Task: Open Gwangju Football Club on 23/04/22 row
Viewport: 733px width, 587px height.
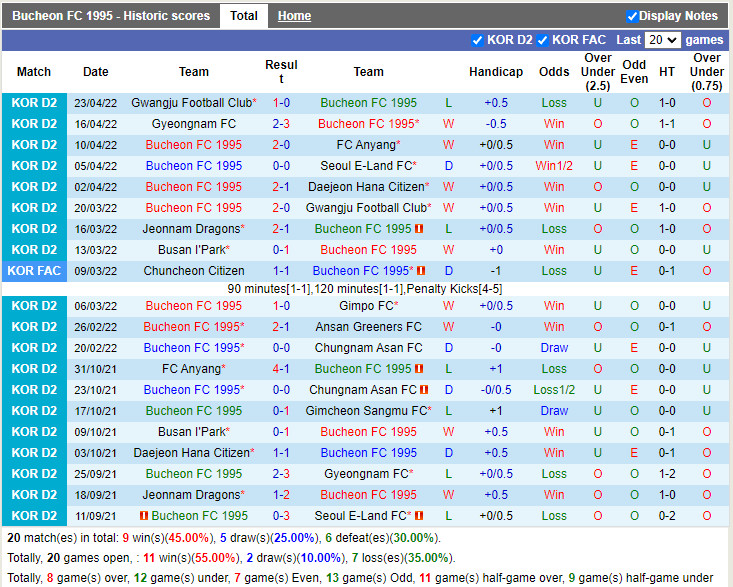Action: [191, 103]
